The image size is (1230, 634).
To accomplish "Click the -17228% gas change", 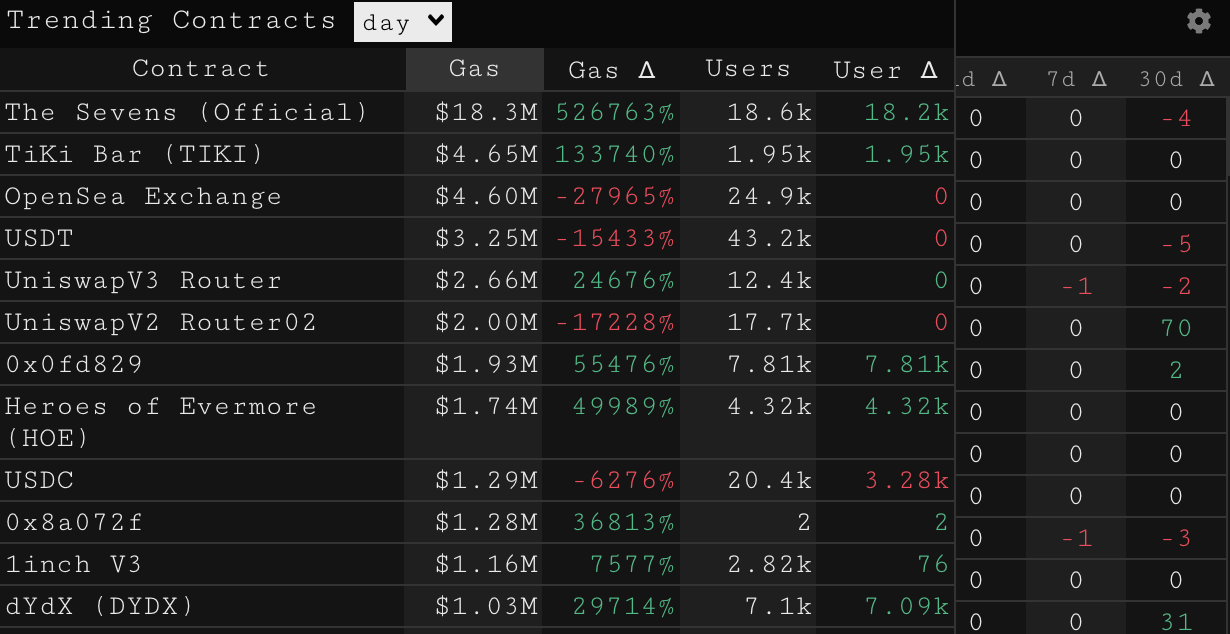I will (615, 322).
